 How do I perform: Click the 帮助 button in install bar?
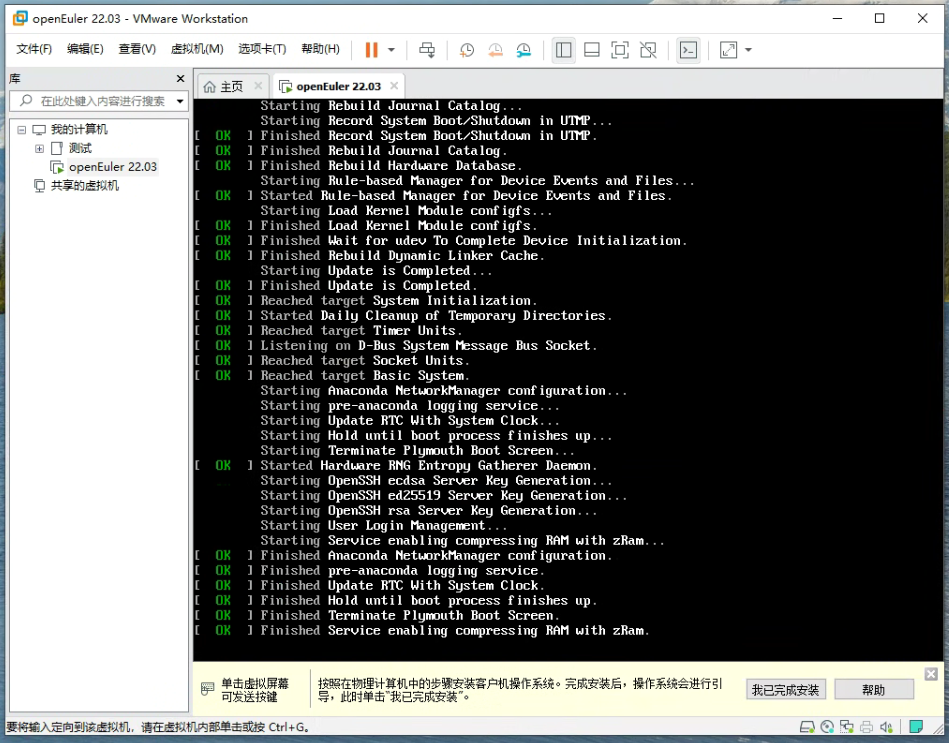[x=873, y=690]
